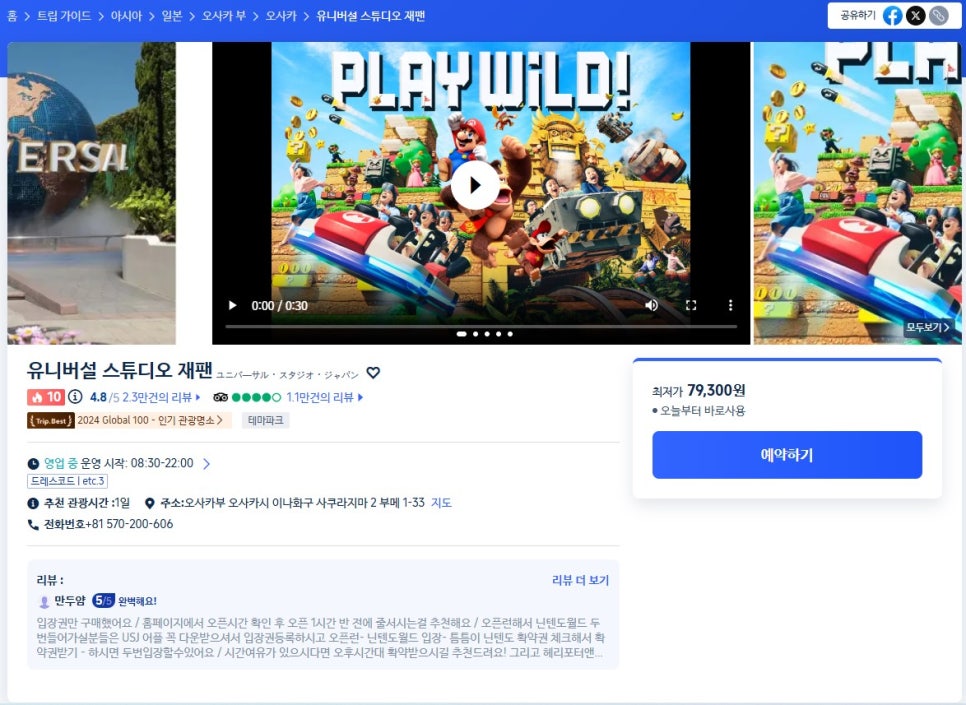The width and height of the screenshot is (966, 705).
Task: Select the last carousel dot indicator
Action: pyautogui.click(x=510, y=334)
